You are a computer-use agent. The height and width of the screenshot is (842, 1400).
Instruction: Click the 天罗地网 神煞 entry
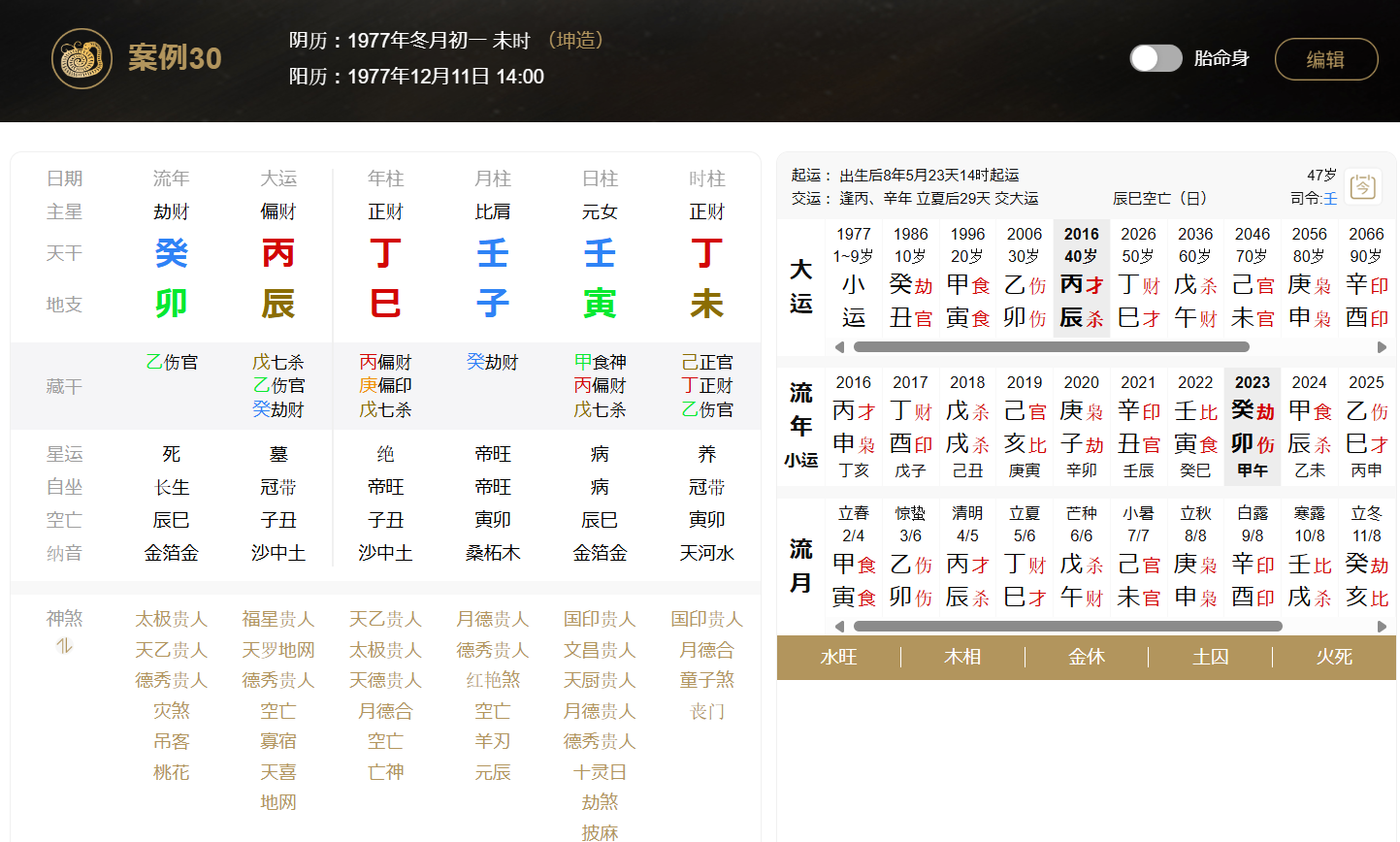point(278,650)
